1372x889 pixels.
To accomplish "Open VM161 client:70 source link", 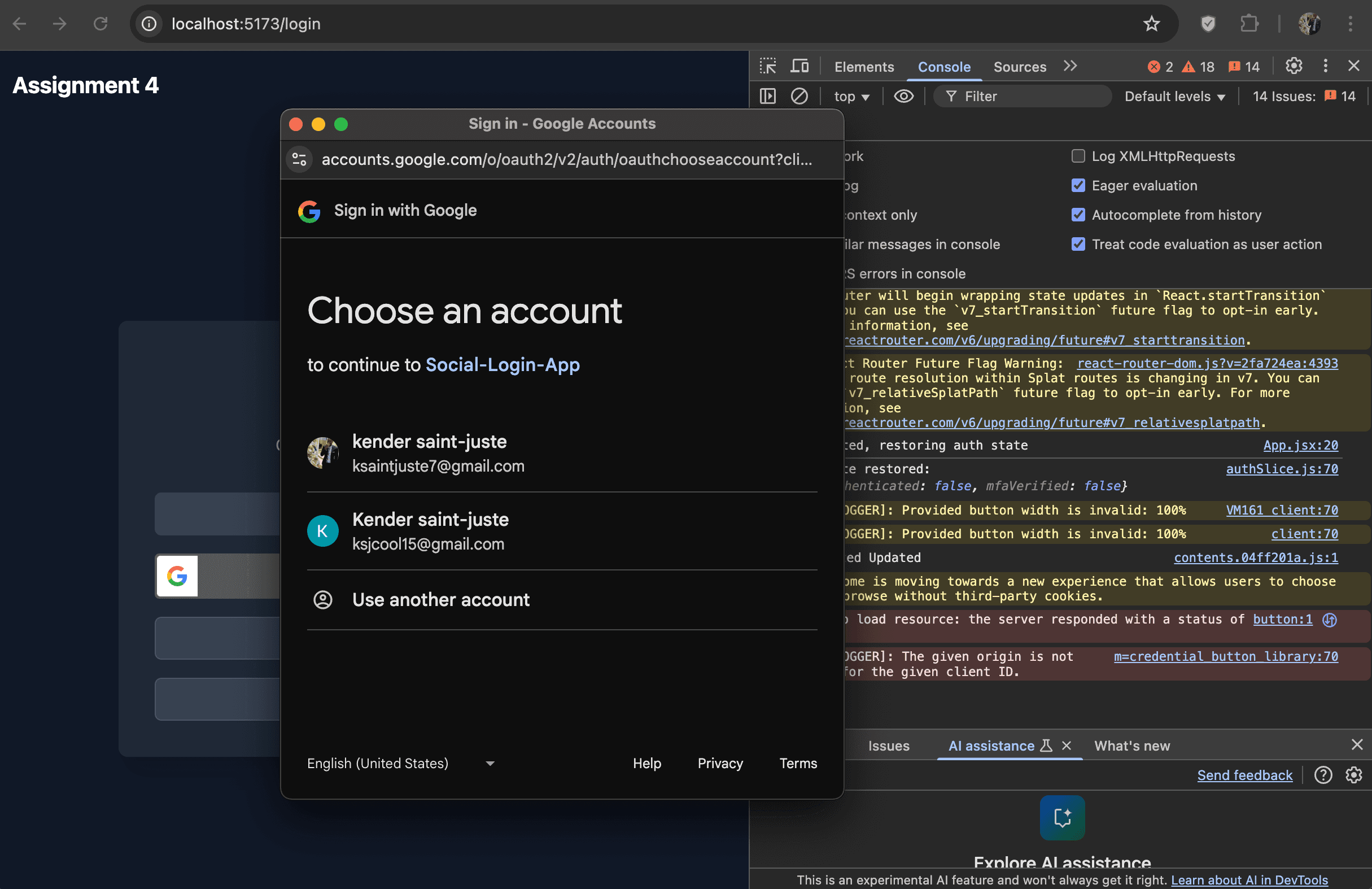I will pos(1282,510).
